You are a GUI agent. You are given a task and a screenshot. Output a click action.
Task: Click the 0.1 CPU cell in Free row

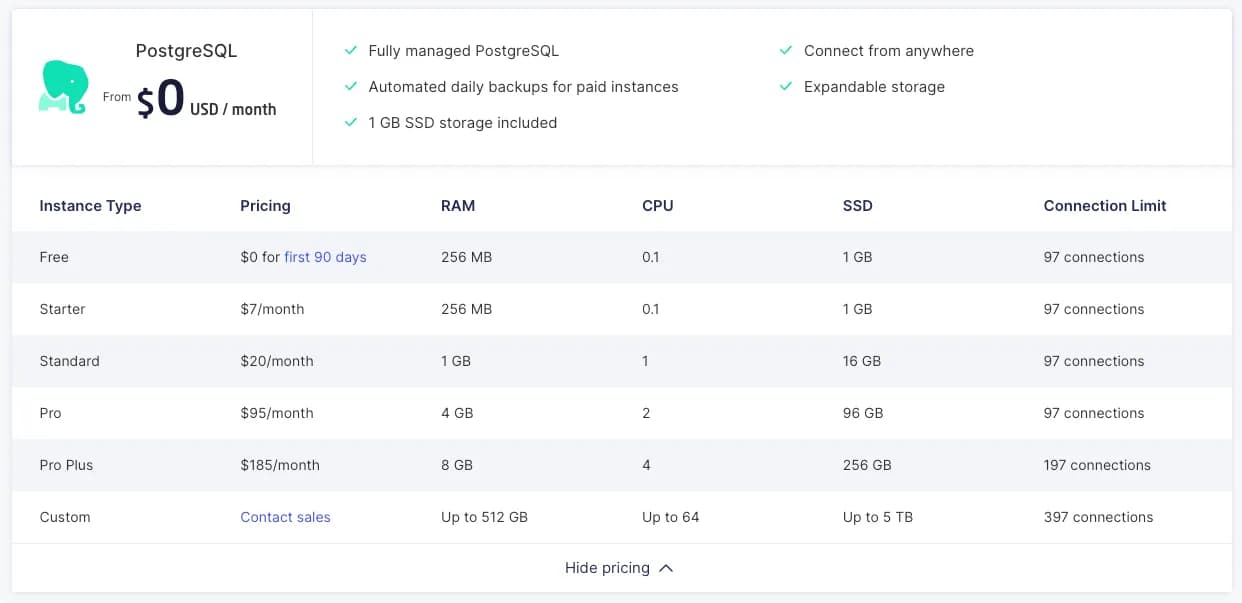[651, 257]
